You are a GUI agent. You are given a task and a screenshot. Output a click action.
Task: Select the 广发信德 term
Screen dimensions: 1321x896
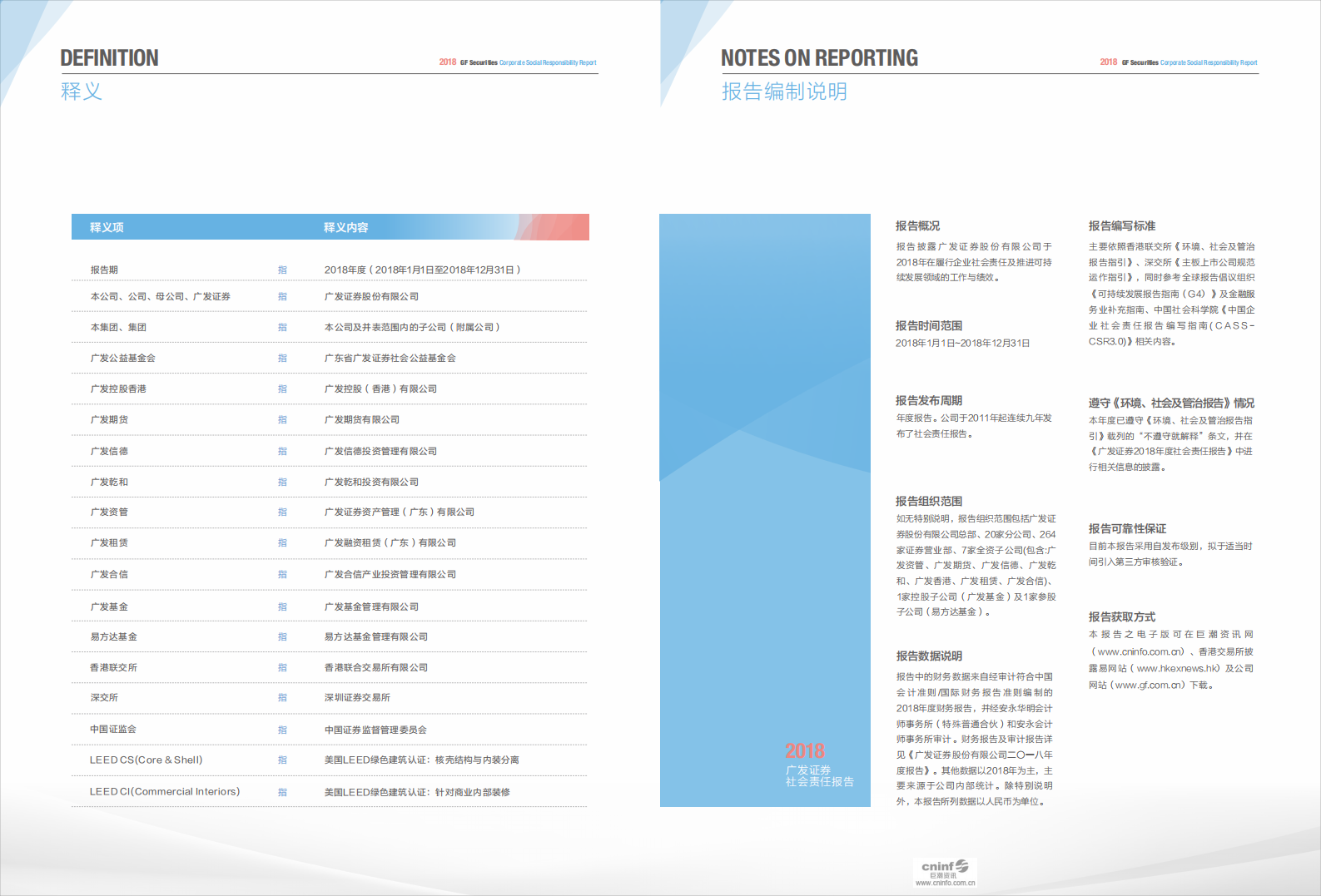pos(109,451)
